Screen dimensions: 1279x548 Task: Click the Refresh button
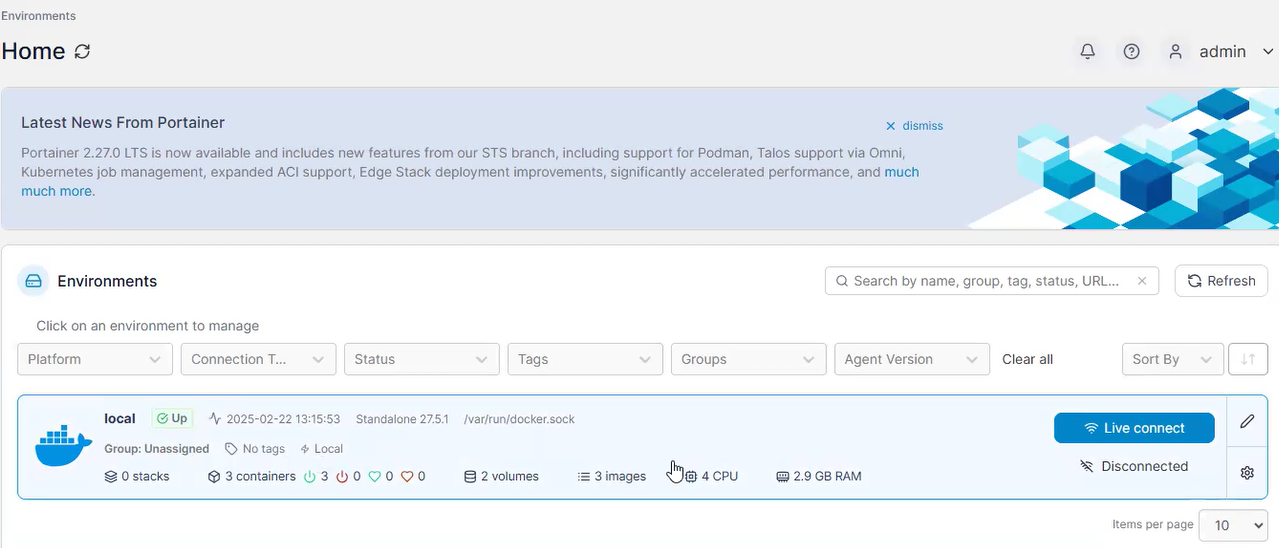[1221, 281]
